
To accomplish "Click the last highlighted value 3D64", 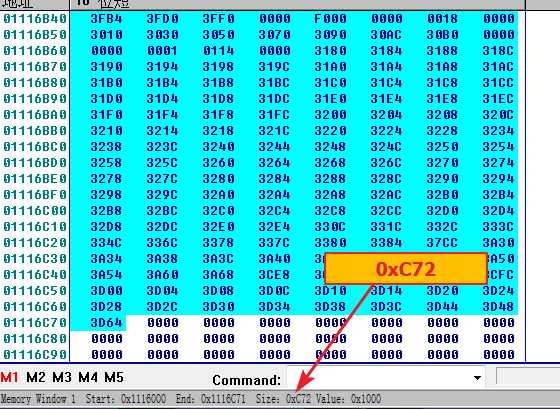I will [106, 323].
